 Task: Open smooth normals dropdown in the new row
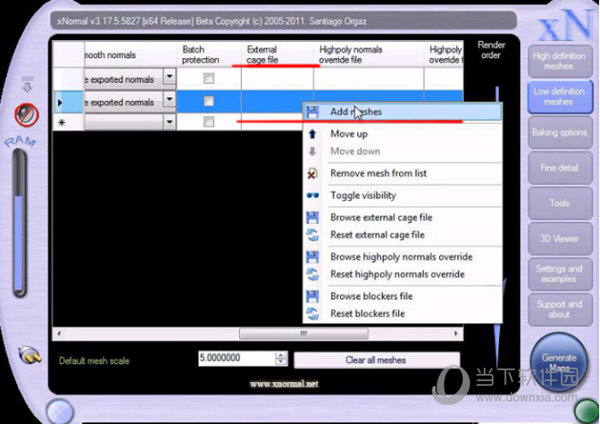pos(170,122)
